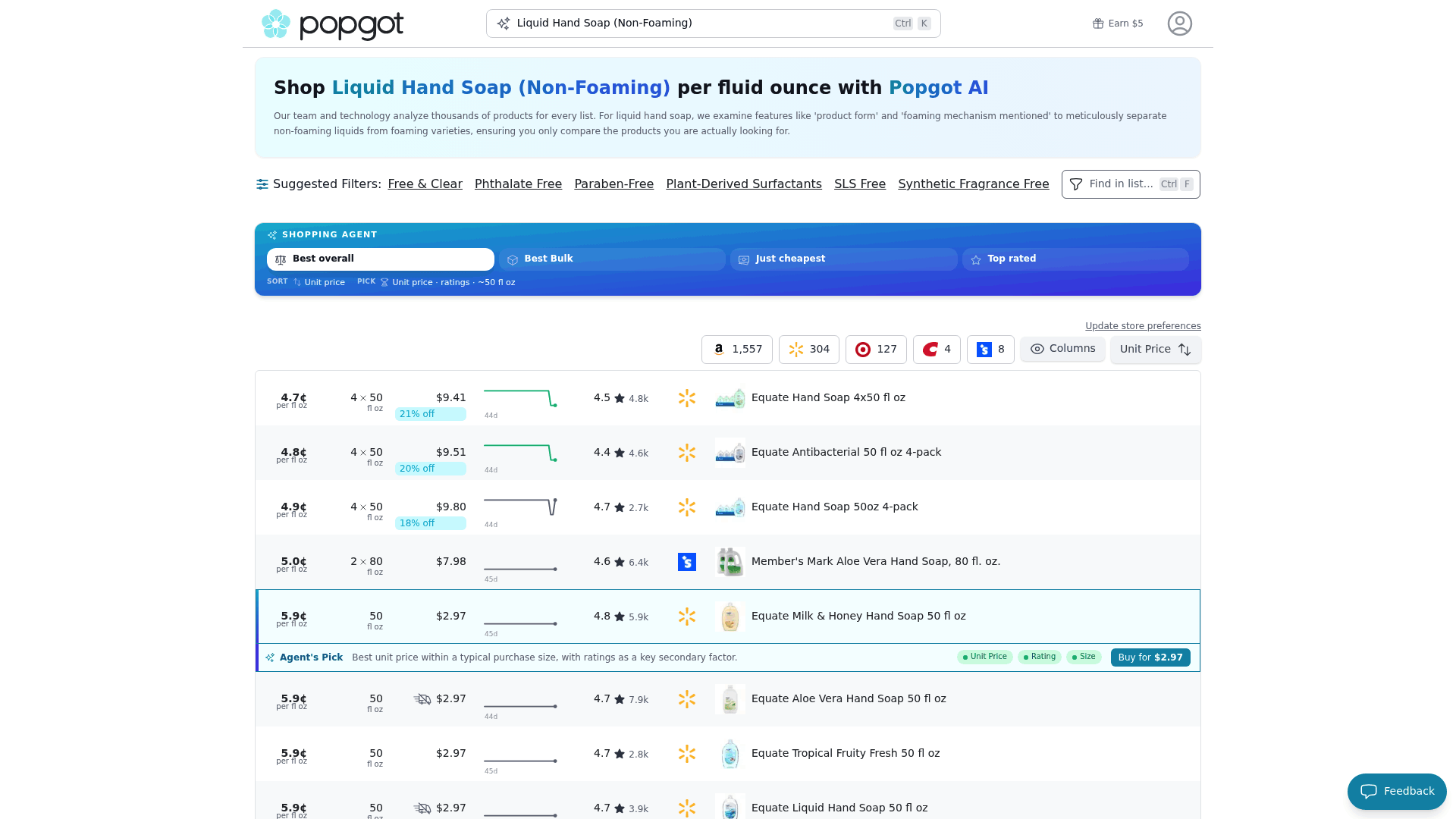The height and width of the screenshot is (819, 1456).
Task: Open Equate Tropical Fruity Fresh thumbnail
Action: [730, 754]
